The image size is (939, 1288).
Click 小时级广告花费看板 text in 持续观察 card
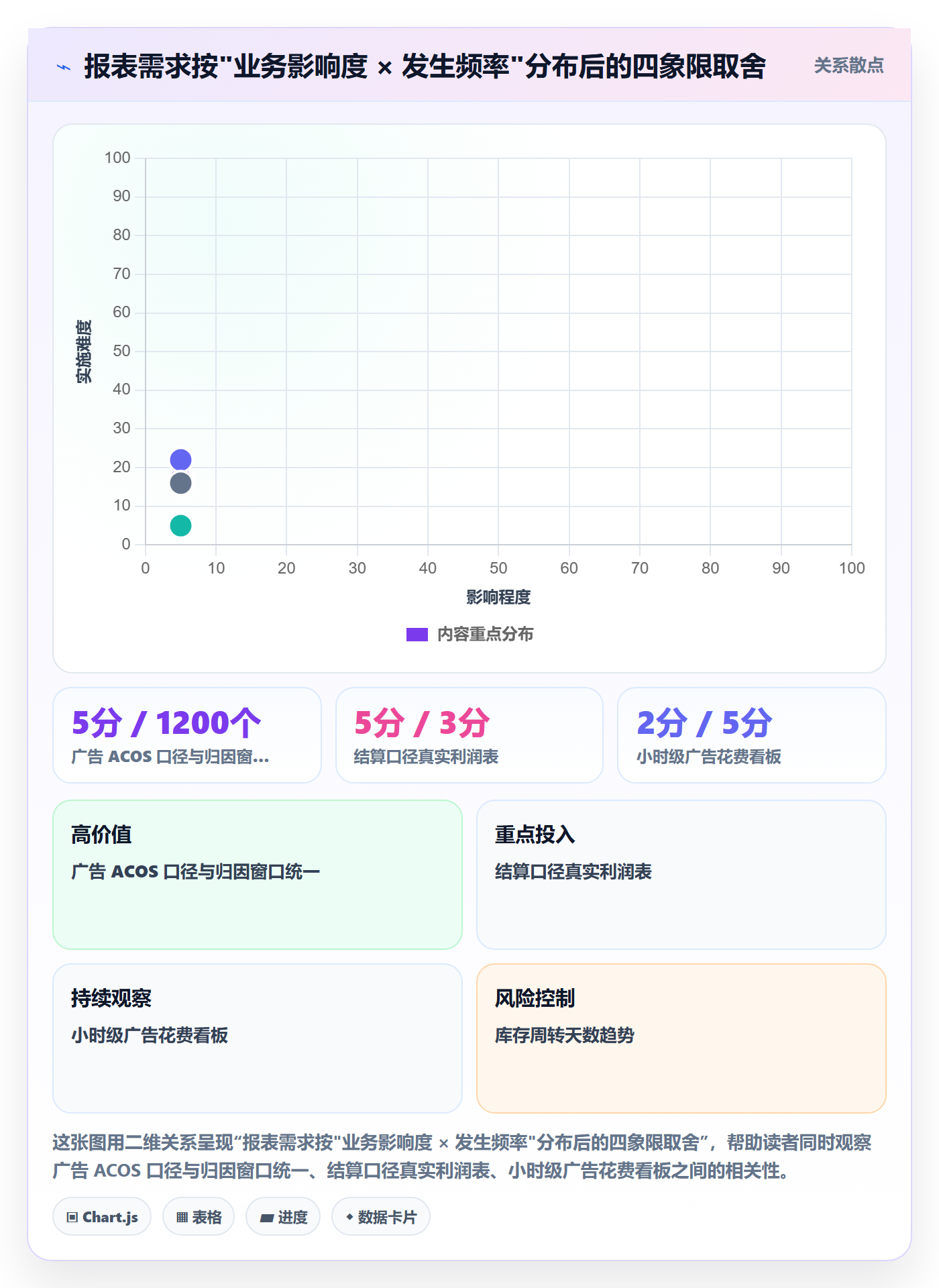pos(150,1036)
